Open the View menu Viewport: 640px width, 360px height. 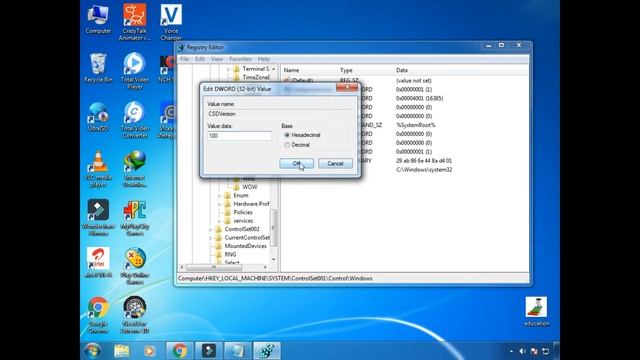217,59
